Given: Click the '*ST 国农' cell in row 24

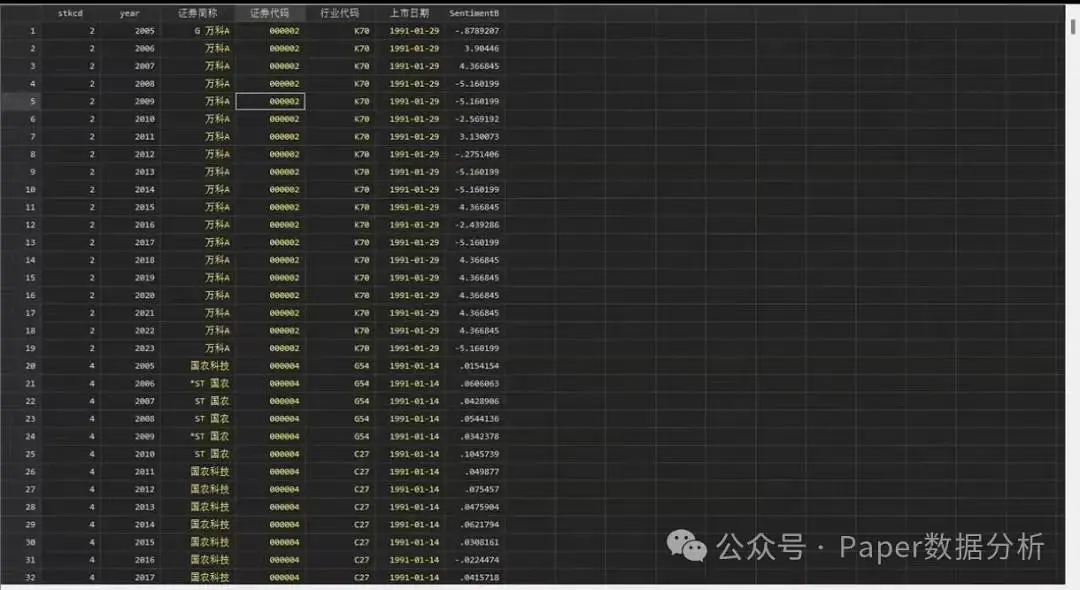Looking at the screenshot, I should (x=209, y=436).
